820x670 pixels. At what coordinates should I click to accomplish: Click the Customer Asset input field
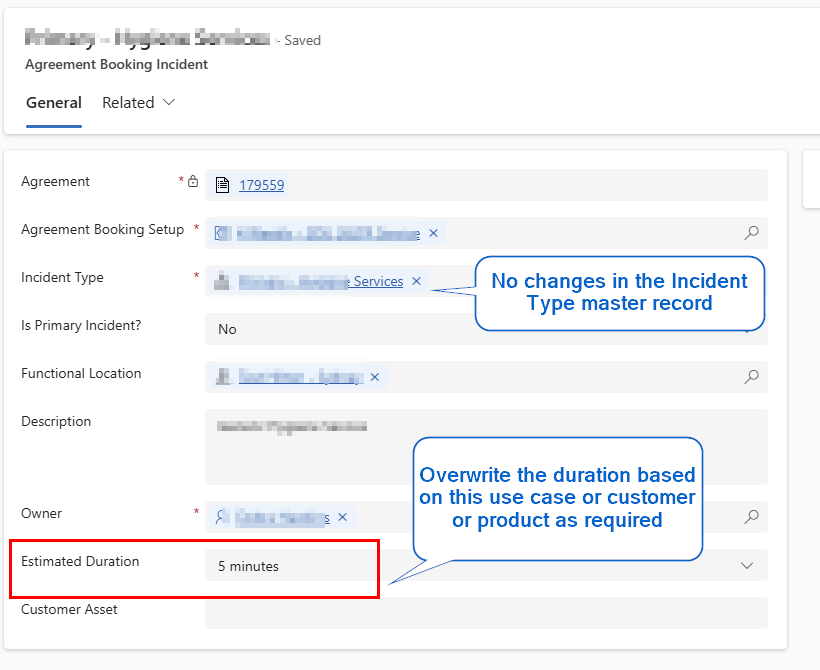click(x=486, y=613)
